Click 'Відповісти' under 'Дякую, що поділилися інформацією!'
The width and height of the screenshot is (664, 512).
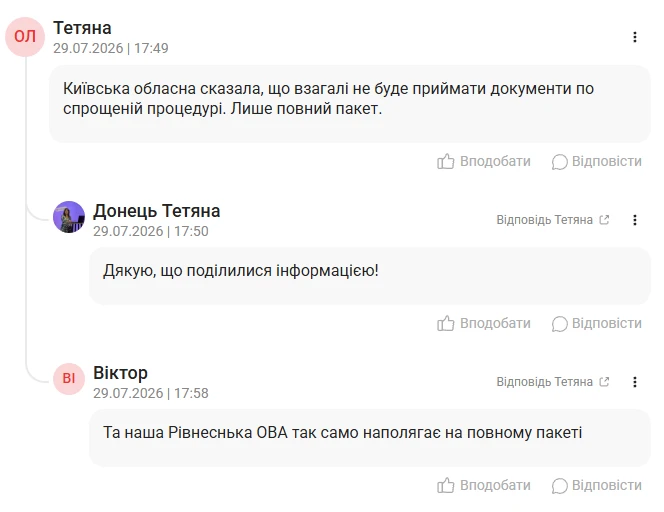[606, 324]
